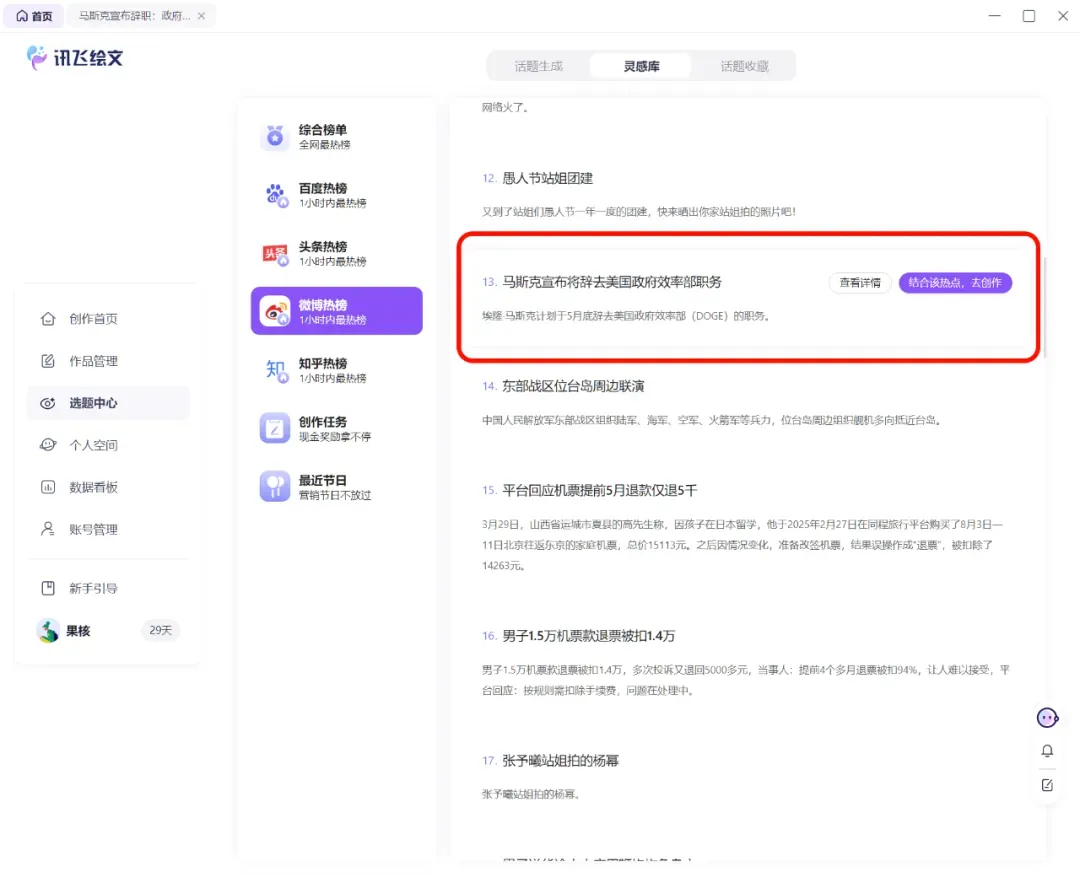Click the 数据看板 chart icon
The width and height of the screenshot is (1080, 883).
click(x=48, y=488)
